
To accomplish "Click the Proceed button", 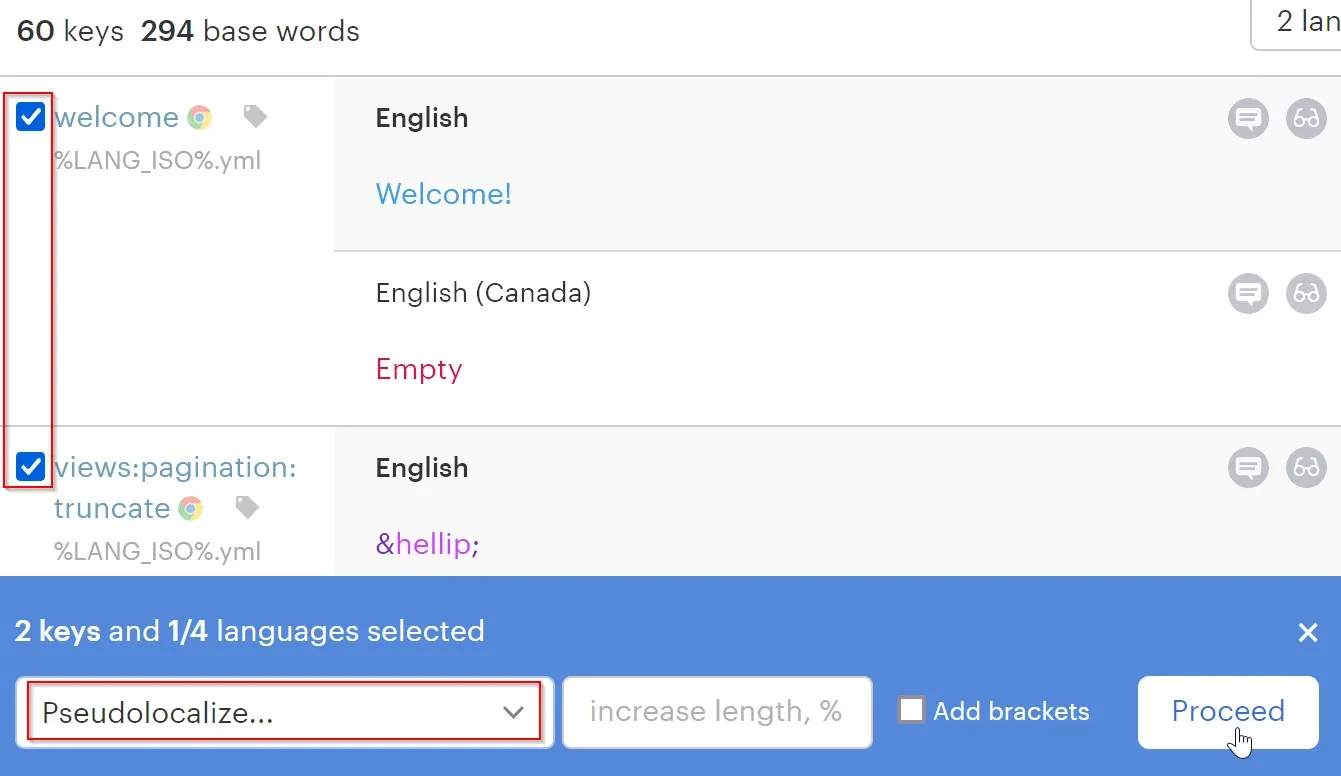I will [x=1227, y=712].
